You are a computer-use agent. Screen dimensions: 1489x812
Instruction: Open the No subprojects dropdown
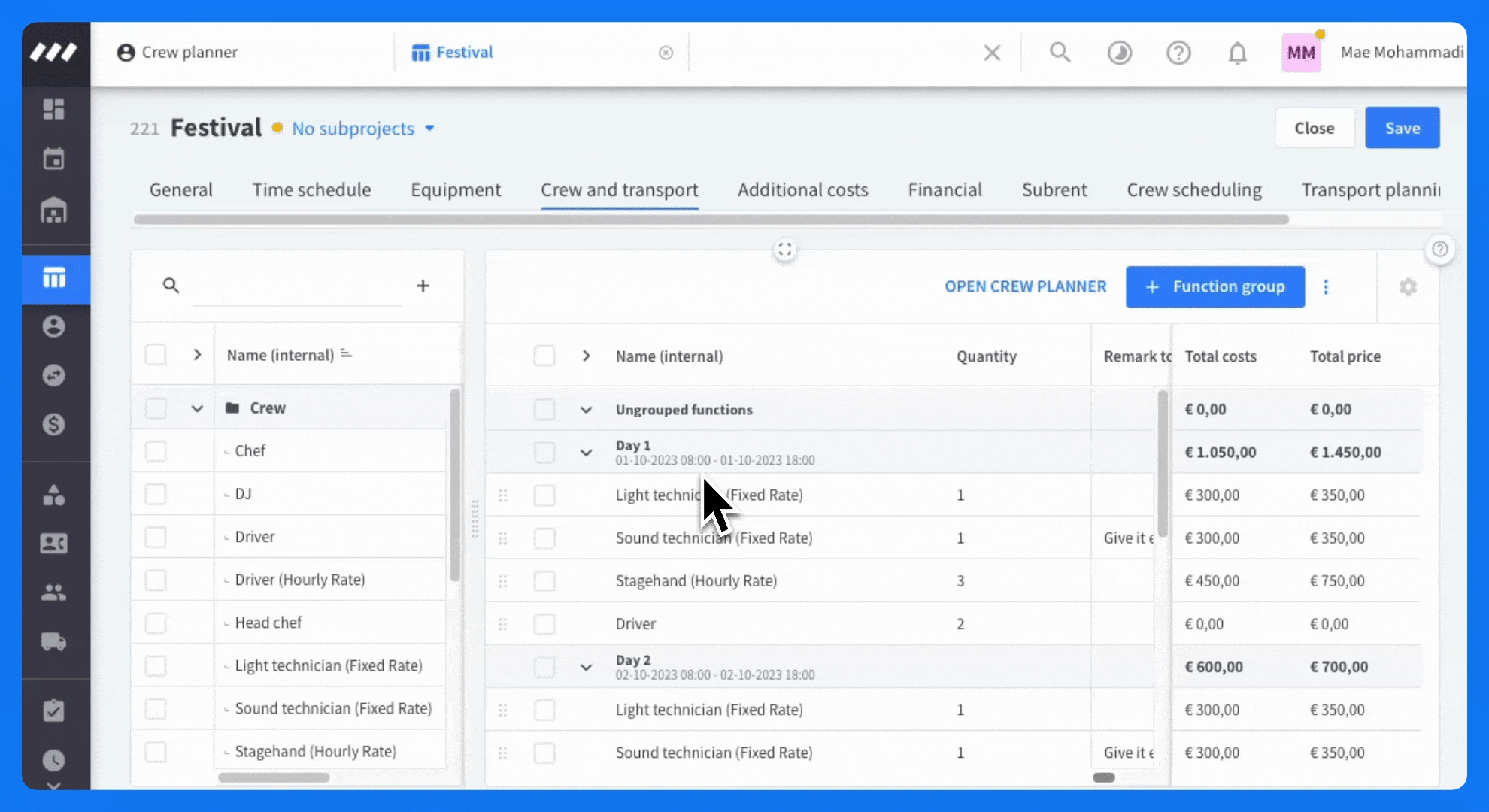(363, 129)
